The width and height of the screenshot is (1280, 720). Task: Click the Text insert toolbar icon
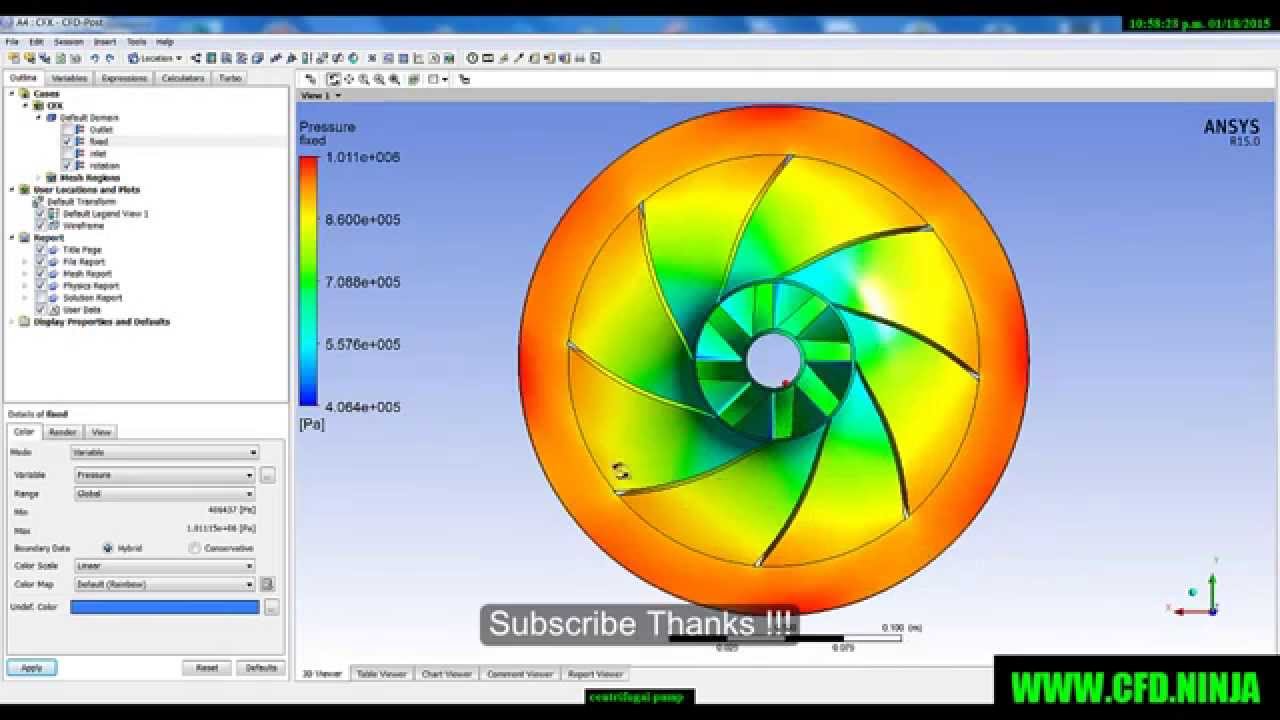(274, 58)
